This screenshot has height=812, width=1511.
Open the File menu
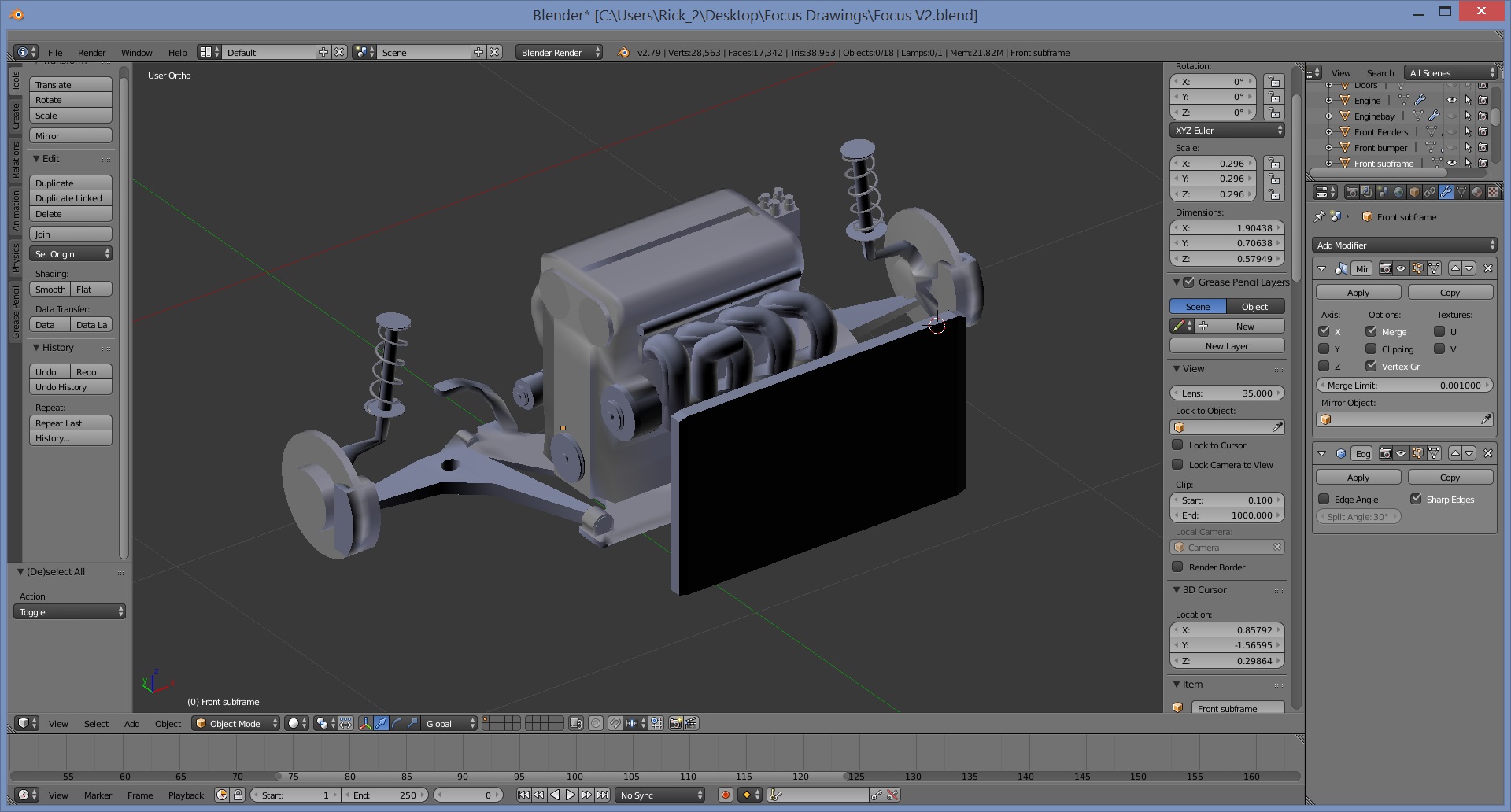(x=55, y=53)
